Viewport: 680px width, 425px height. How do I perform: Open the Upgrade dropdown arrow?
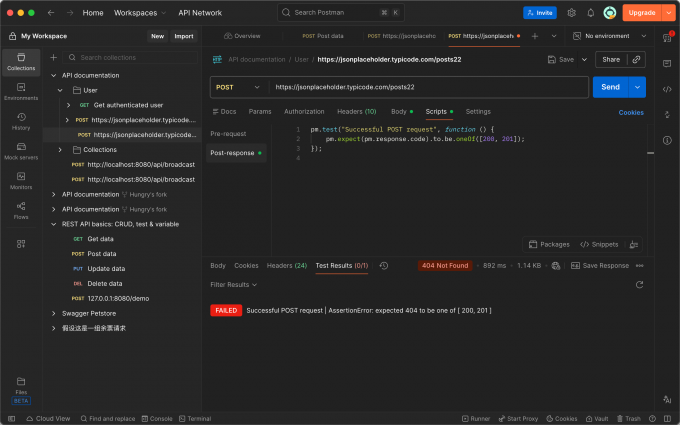(668, 13)
